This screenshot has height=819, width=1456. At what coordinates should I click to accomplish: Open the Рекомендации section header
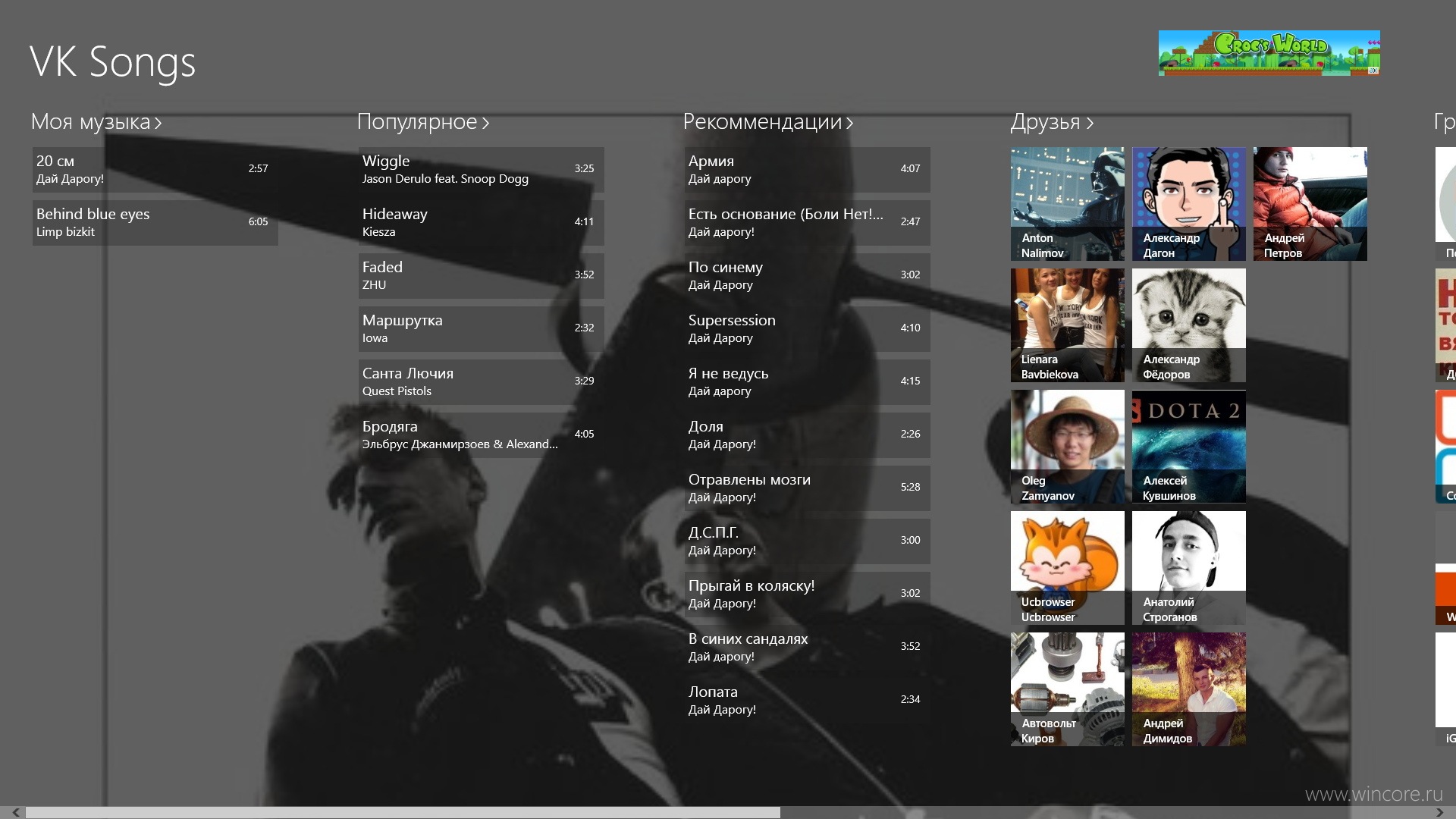[768, 122]
